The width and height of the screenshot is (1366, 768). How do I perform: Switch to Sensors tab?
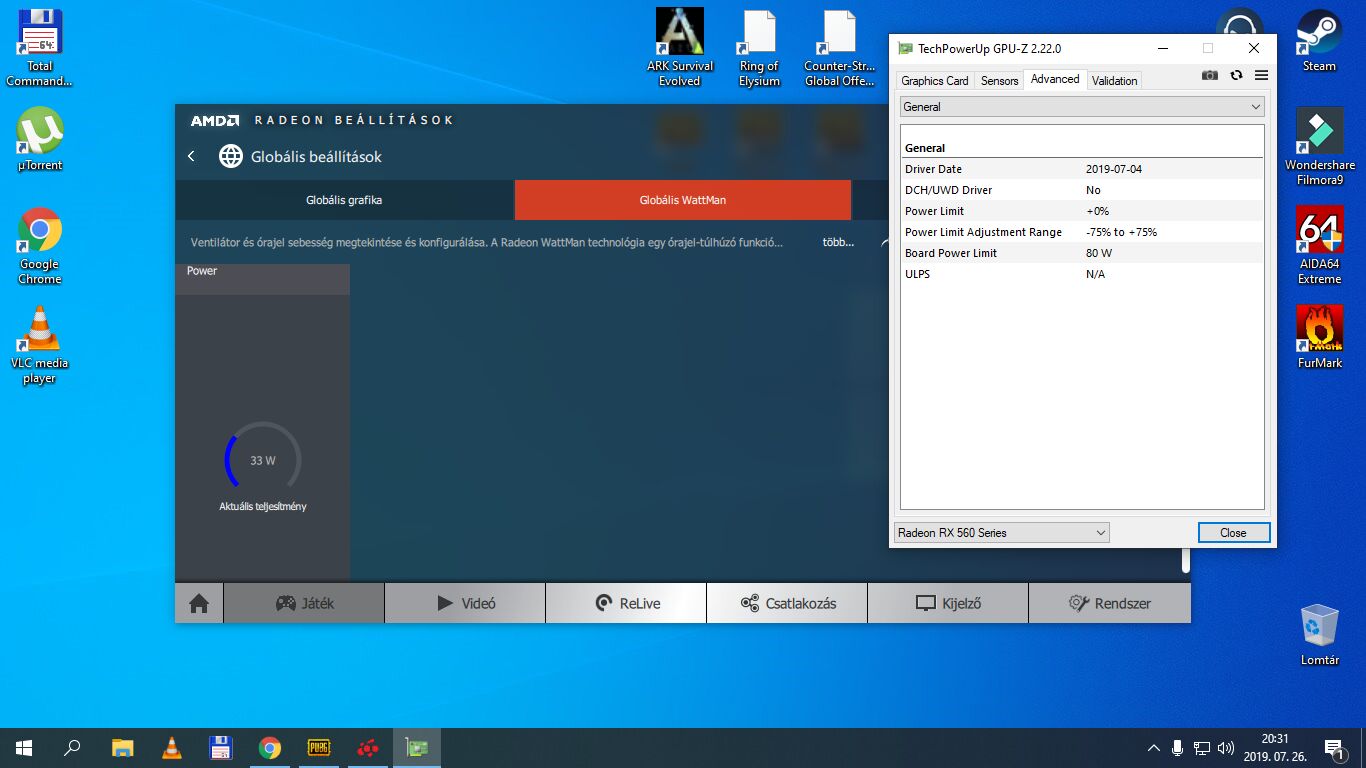[x=999, y=80]
